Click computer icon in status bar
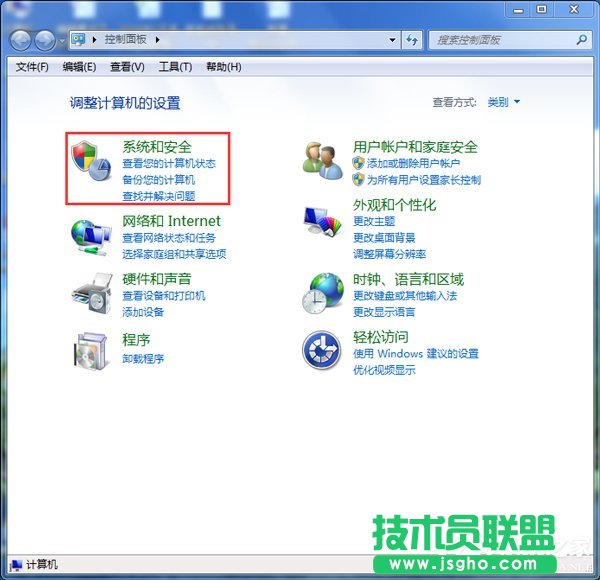 coord(16,565)
